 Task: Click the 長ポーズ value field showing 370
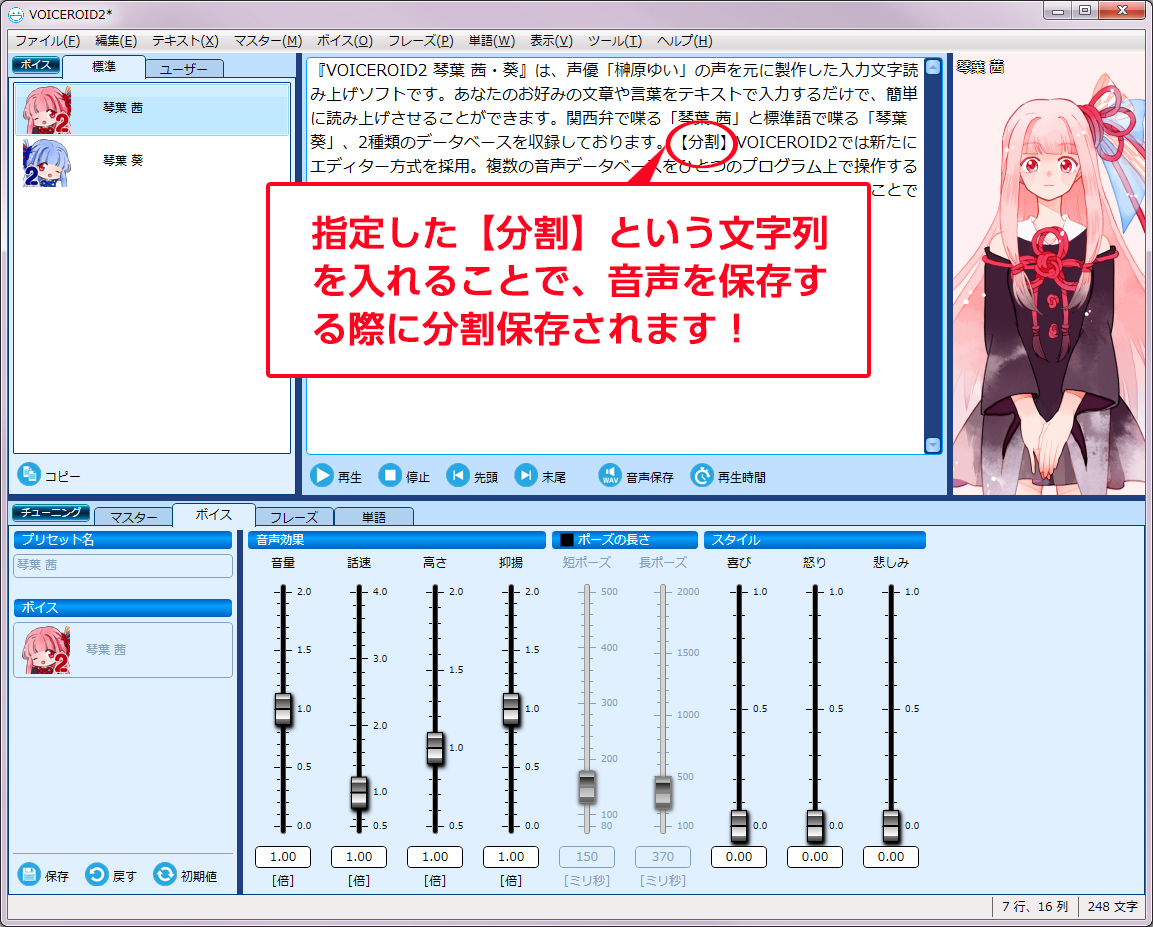[663, 857]
